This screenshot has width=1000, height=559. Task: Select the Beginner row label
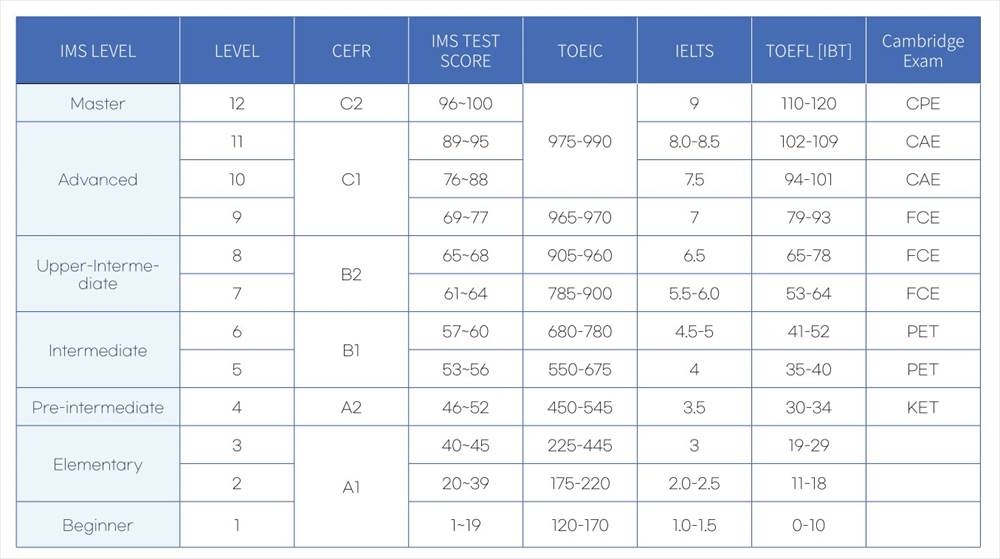tap(98, 525)
